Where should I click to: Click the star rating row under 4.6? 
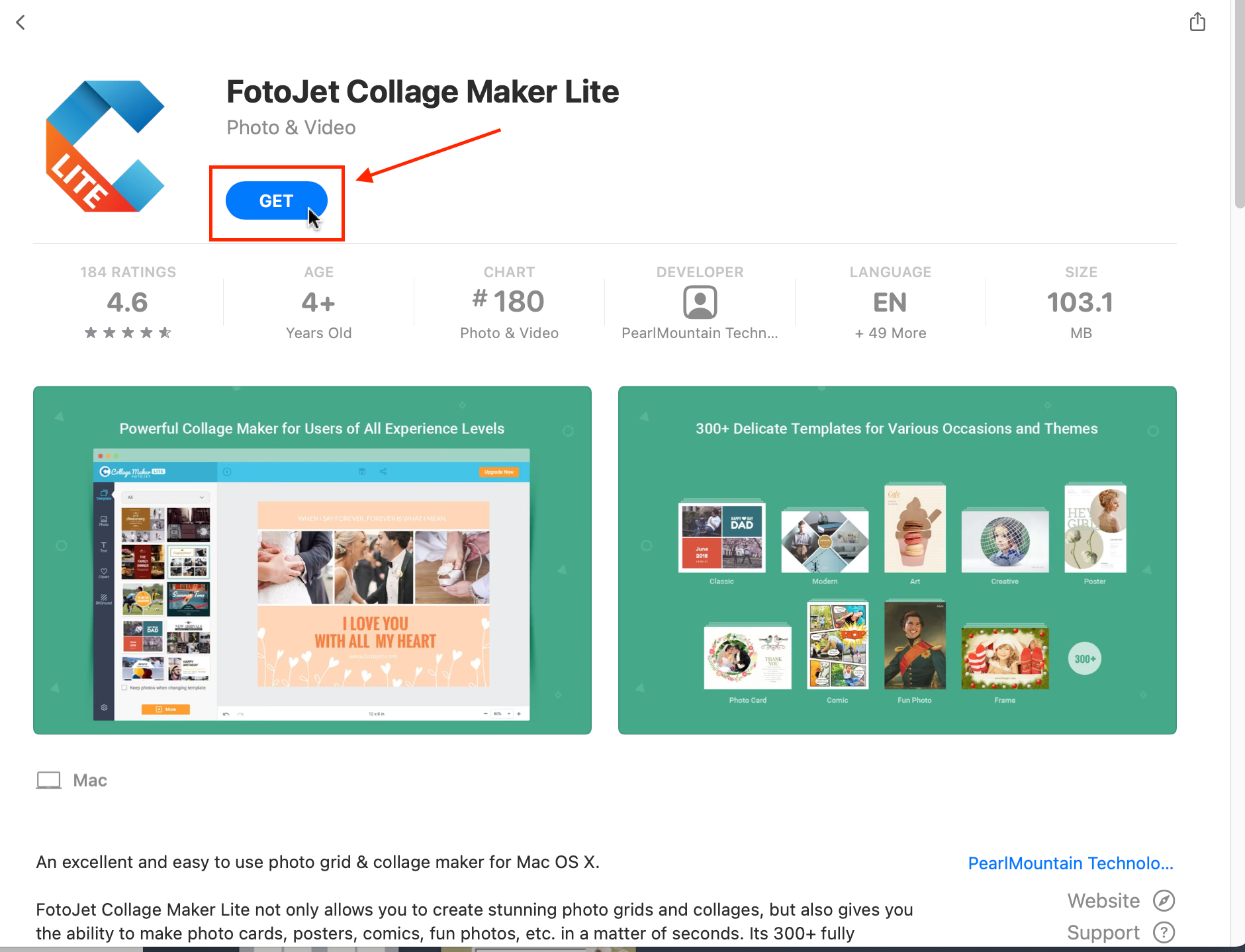tap(128, 333)
